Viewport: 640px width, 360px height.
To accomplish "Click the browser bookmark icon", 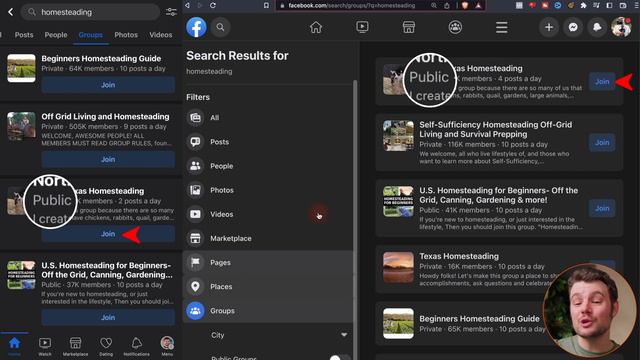I will (266, 5).
